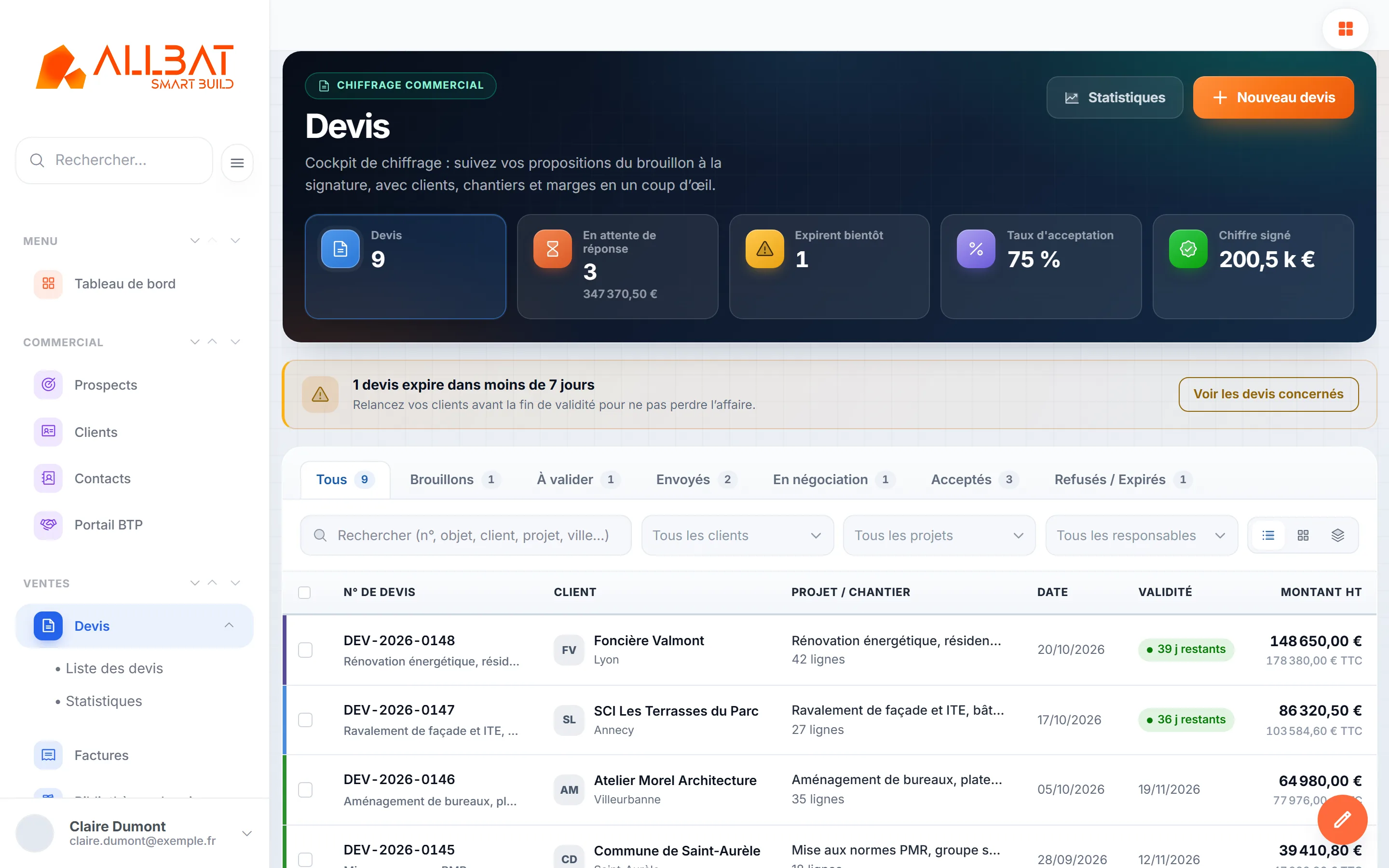Tick the select-all checkbox in table header
The height and width of the screenshot is (868, 1389).
[304, 593]
